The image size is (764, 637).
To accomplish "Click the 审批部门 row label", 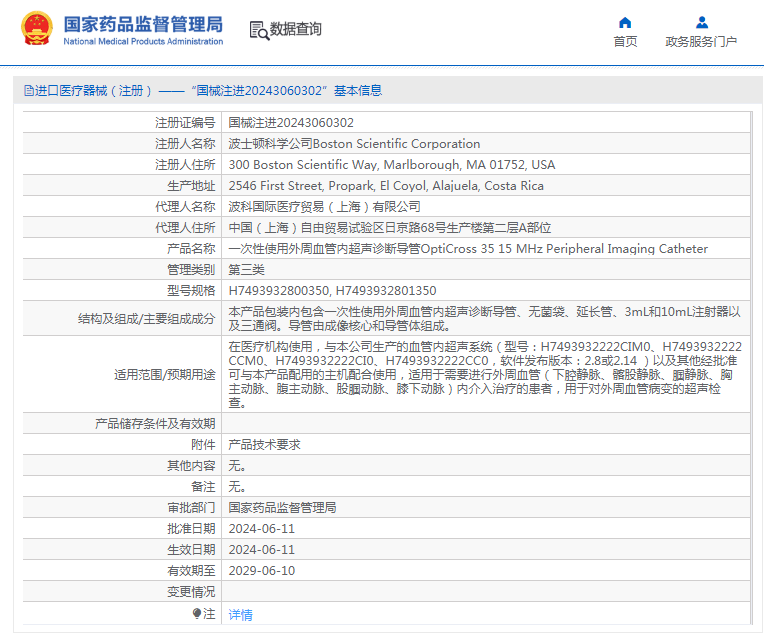I will (191, 507).
